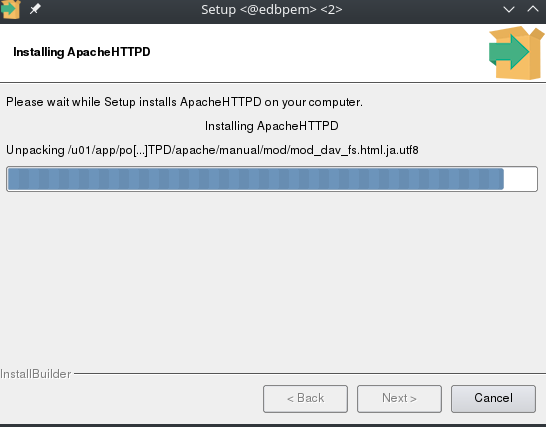Click the unfilled end of progress bar
Screen dimensions: 546x427
coord(520,179)
